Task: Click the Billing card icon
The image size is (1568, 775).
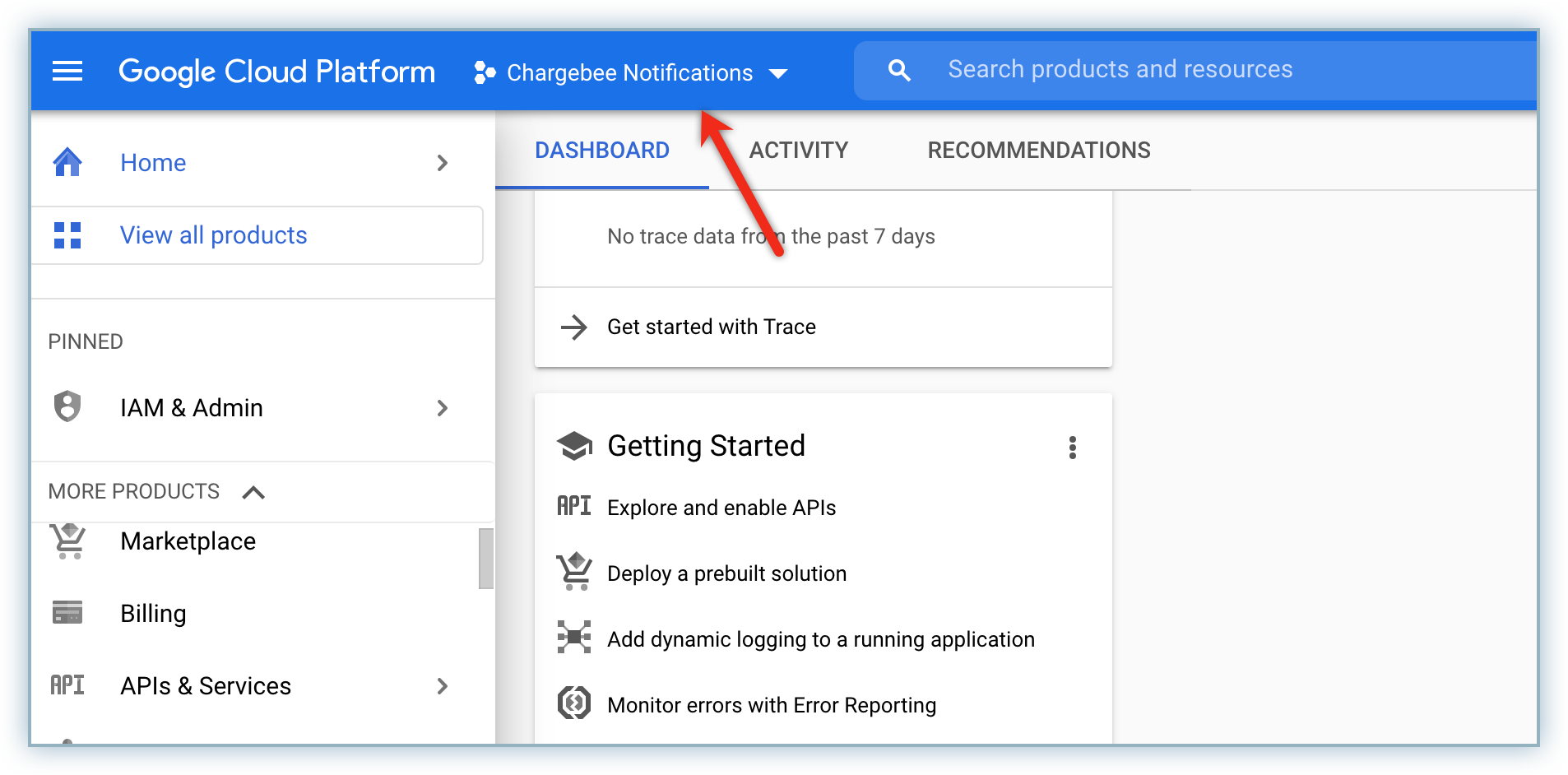Action: (x=67, y=613)
